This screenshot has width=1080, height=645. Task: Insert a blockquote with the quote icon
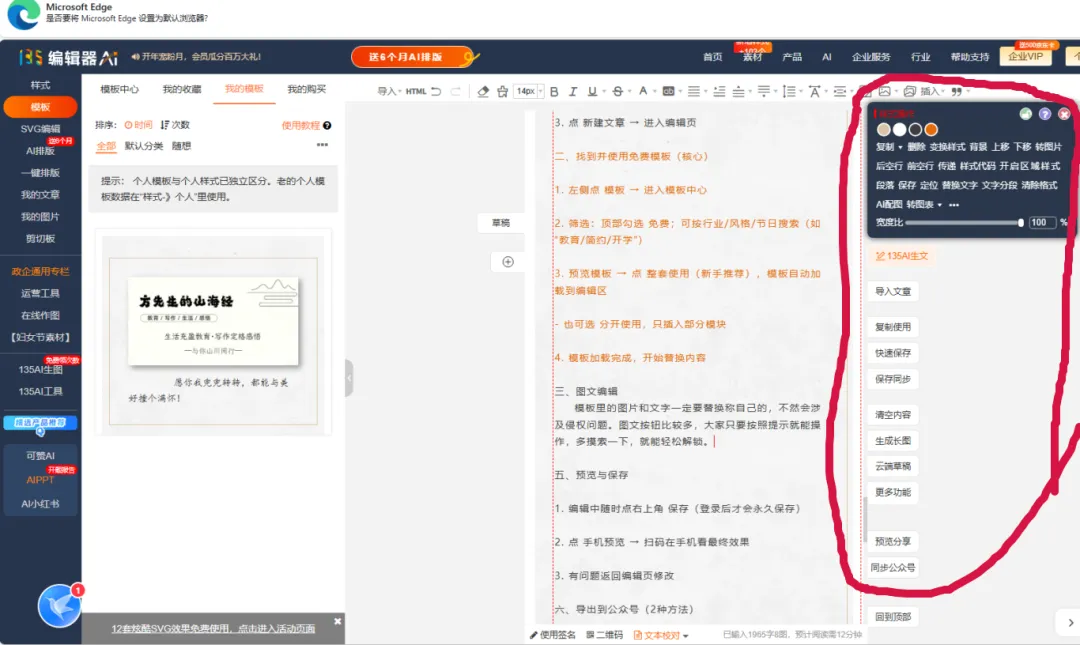tap(957, 91)
